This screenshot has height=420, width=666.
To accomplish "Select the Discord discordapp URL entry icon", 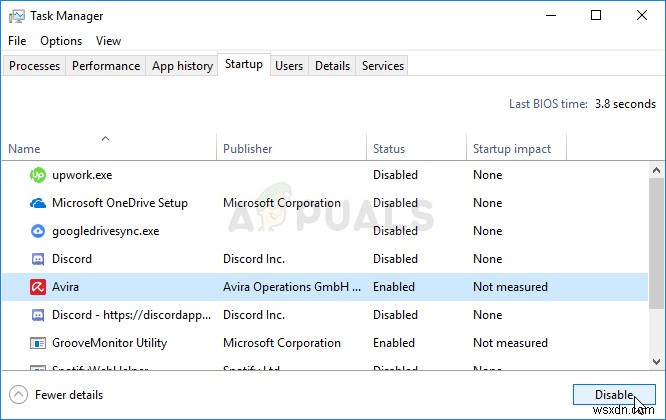I will click(x=38, y=315).
